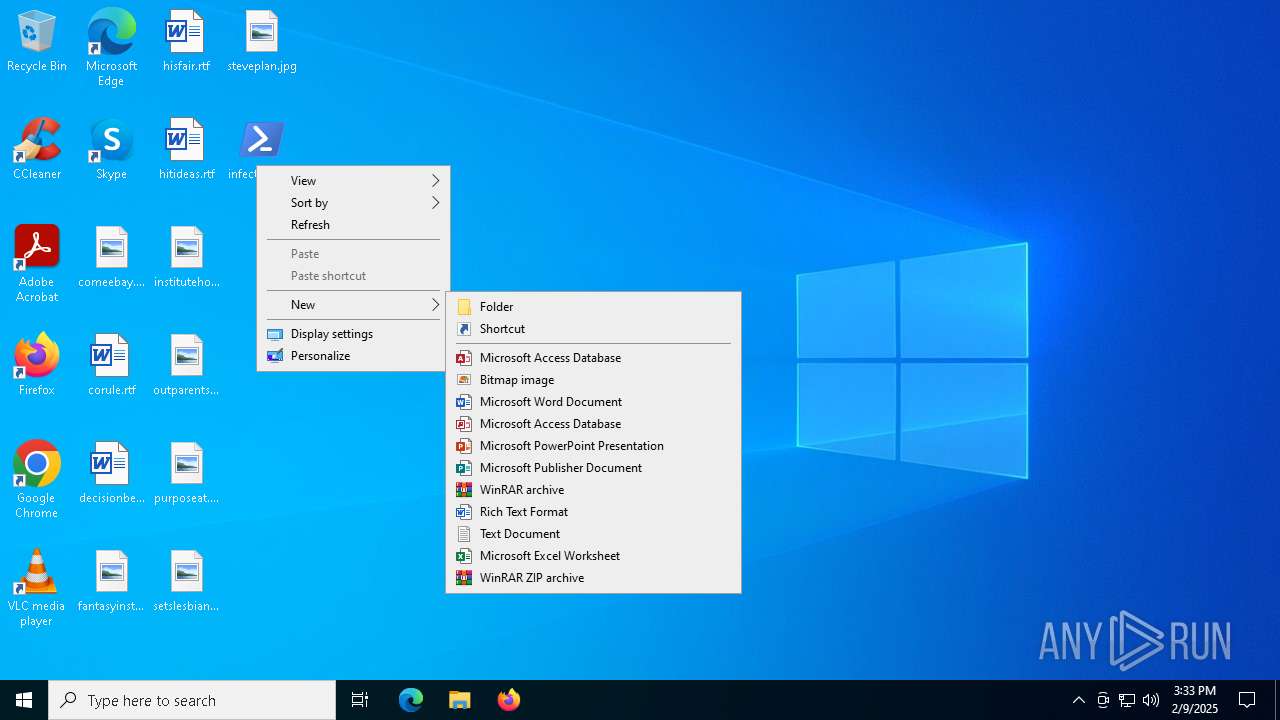Show hidden system tray icons
Viewport: 1280px width, 720px height.
[x=1078, y=700]
